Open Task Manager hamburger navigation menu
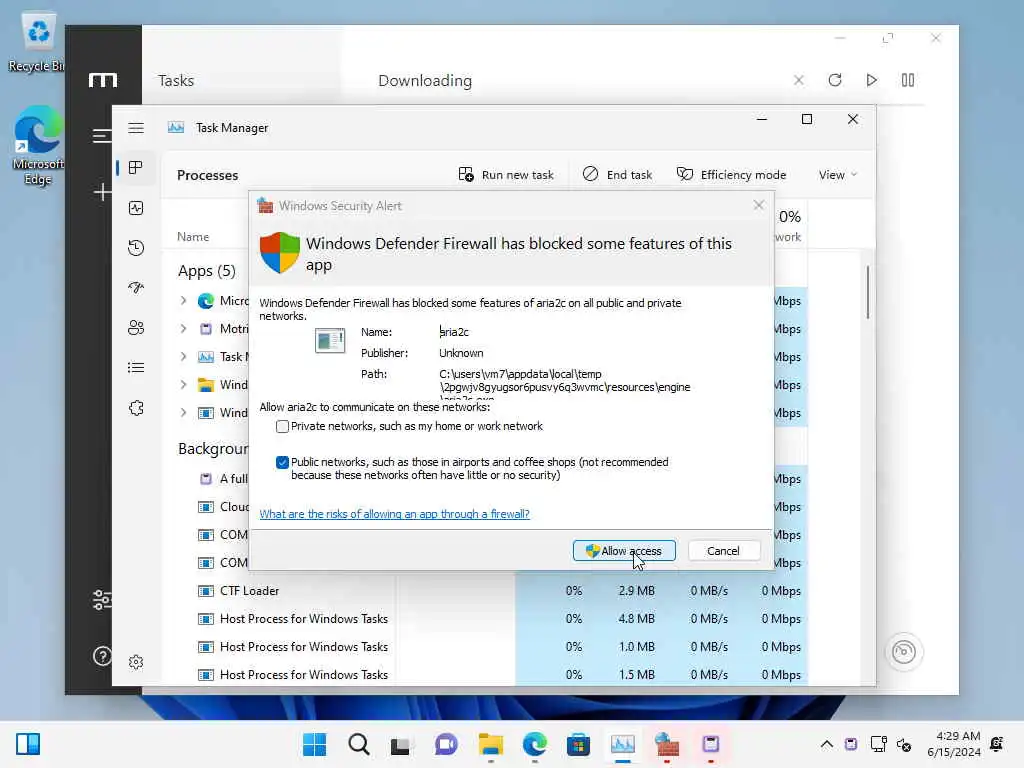1024x768 pixels. 136,128
